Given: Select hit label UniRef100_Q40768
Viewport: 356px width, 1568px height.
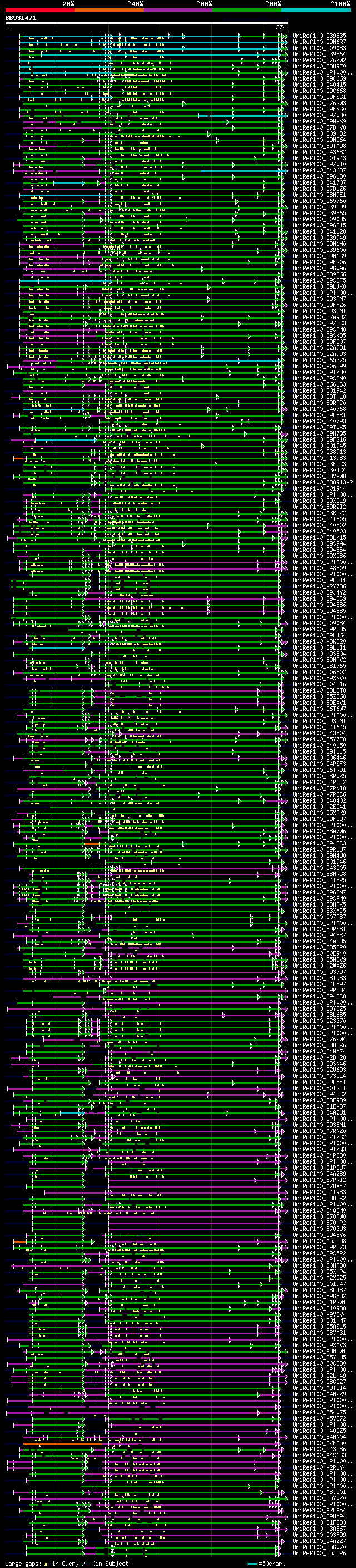Looking at the screenshot, I should point(319,409).
